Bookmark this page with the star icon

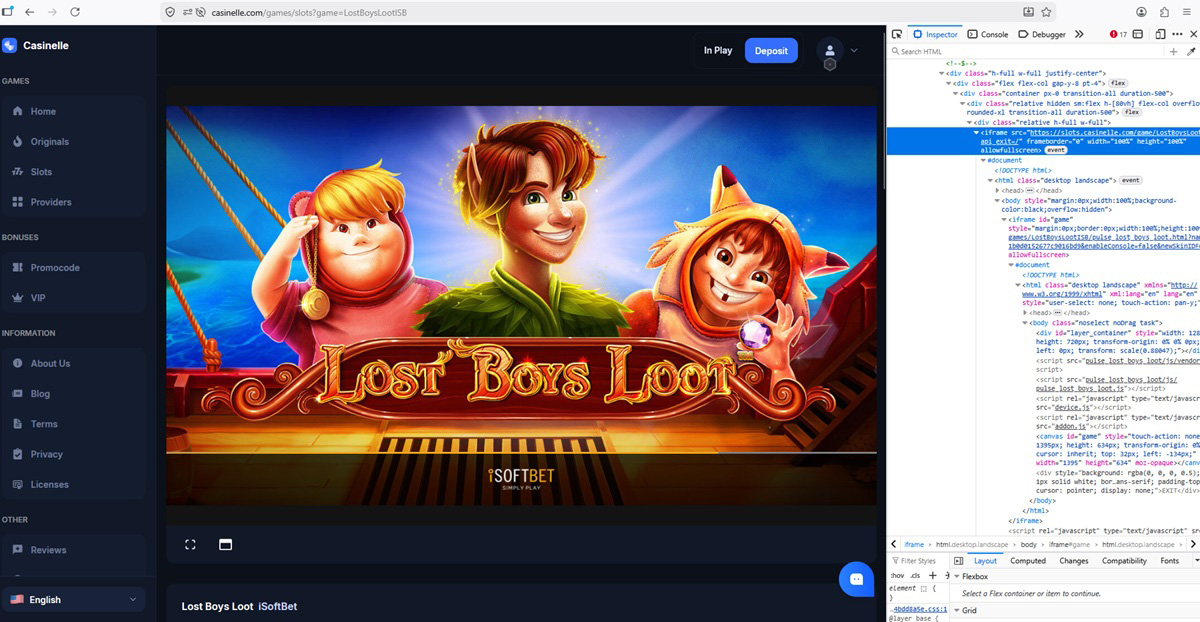point(1046,12)
